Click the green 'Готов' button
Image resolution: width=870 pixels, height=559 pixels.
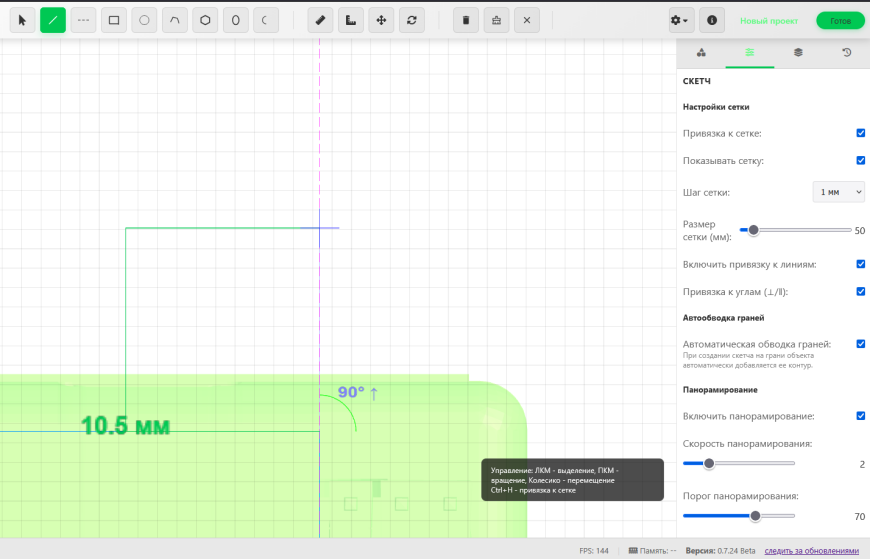tap(840, 20)
